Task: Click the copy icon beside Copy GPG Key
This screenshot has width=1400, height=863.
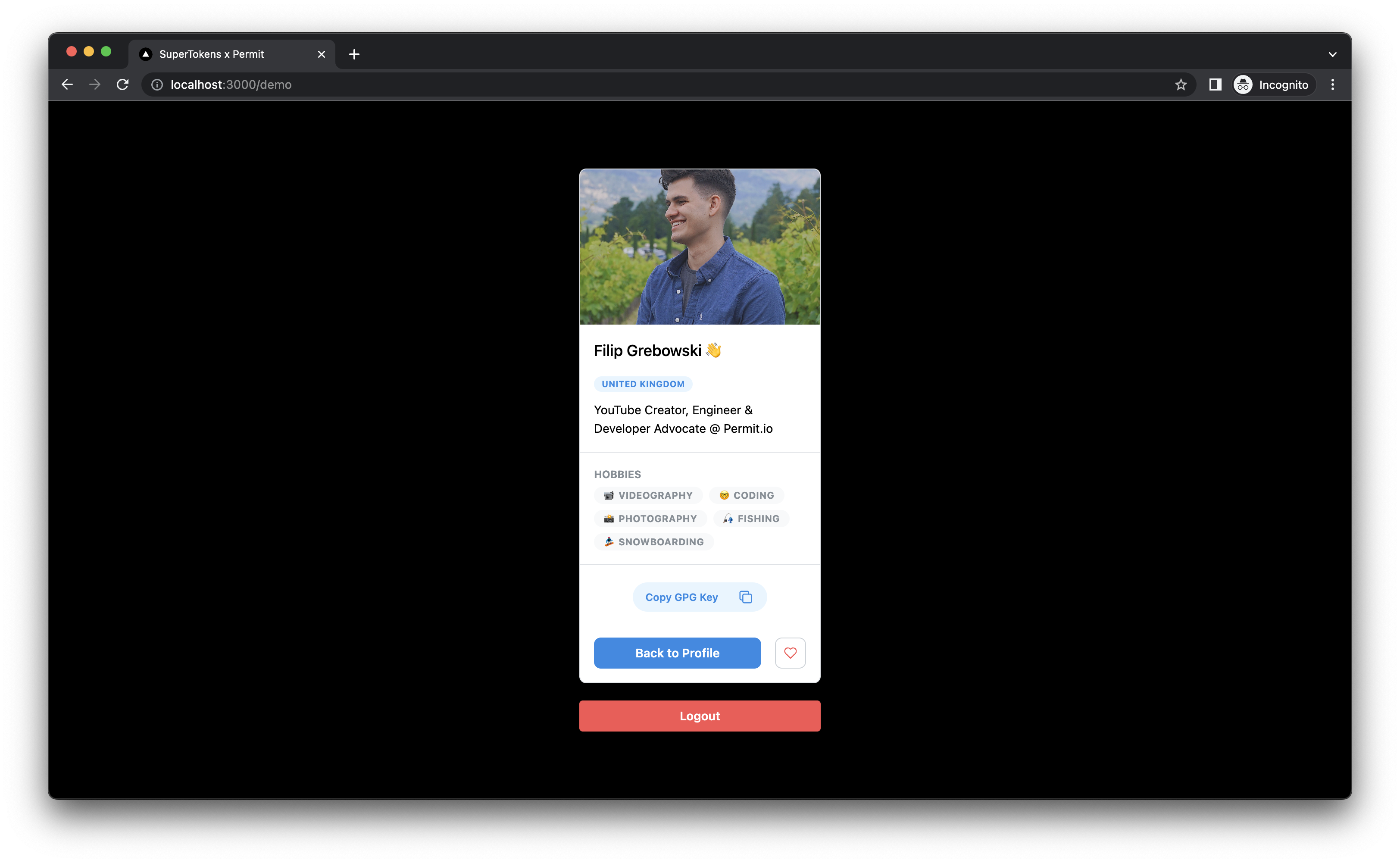Action: point(745,597)
